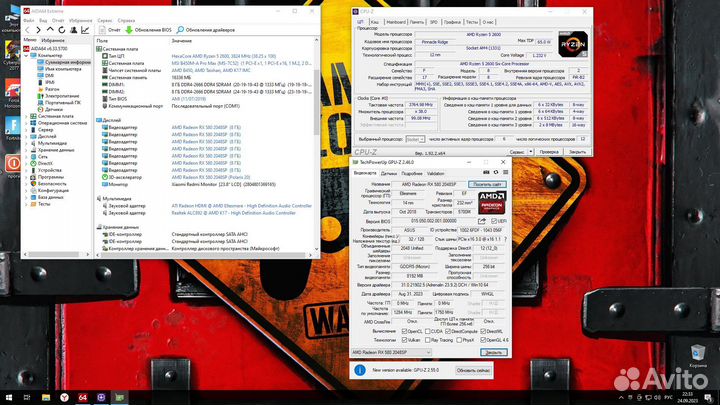Click the Ryzen logo in CPU-Z

click(573, 44)
